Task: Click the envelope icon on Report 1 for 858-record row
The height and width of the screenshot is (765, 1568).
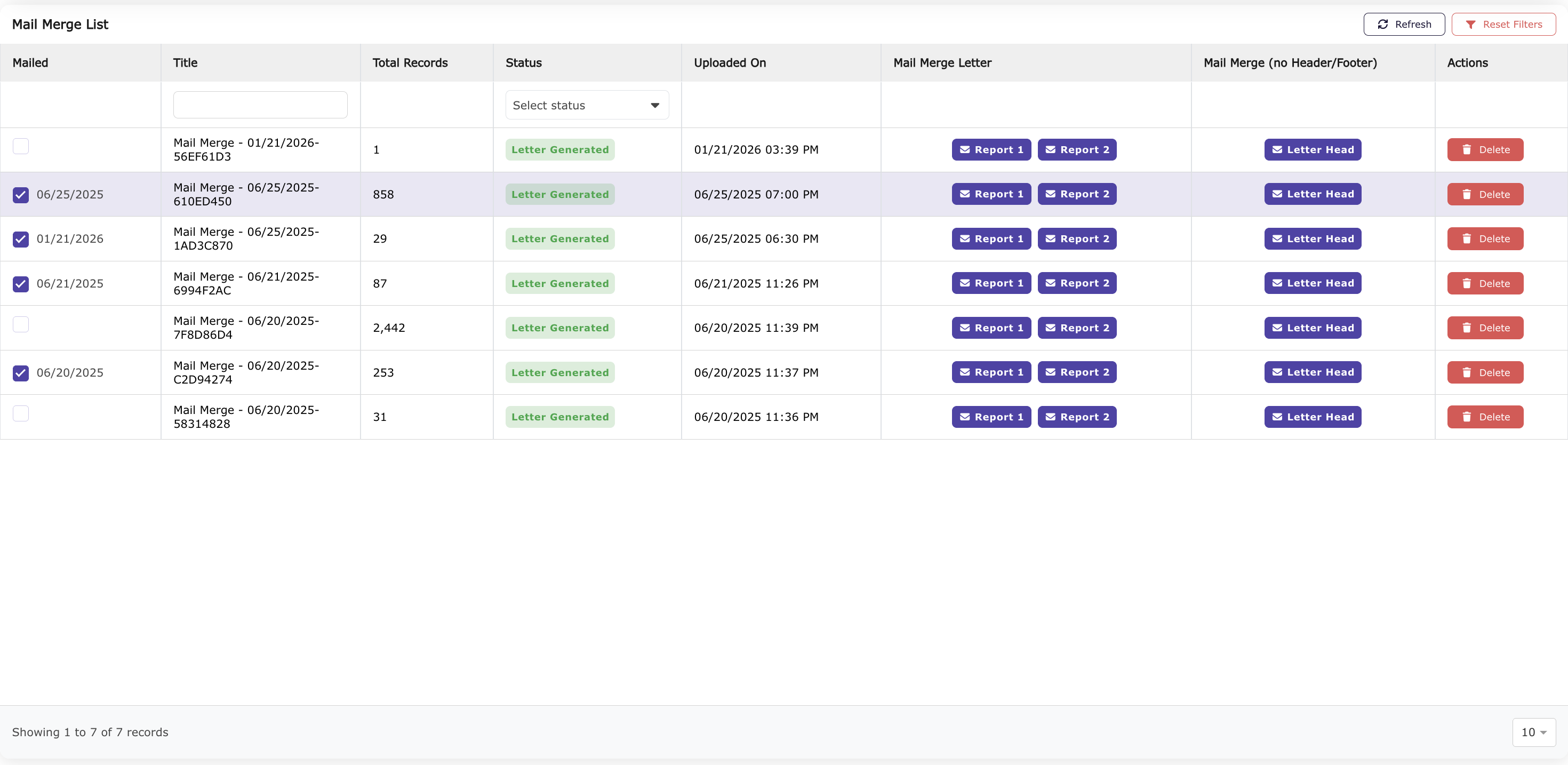Action: coord(964,194)
